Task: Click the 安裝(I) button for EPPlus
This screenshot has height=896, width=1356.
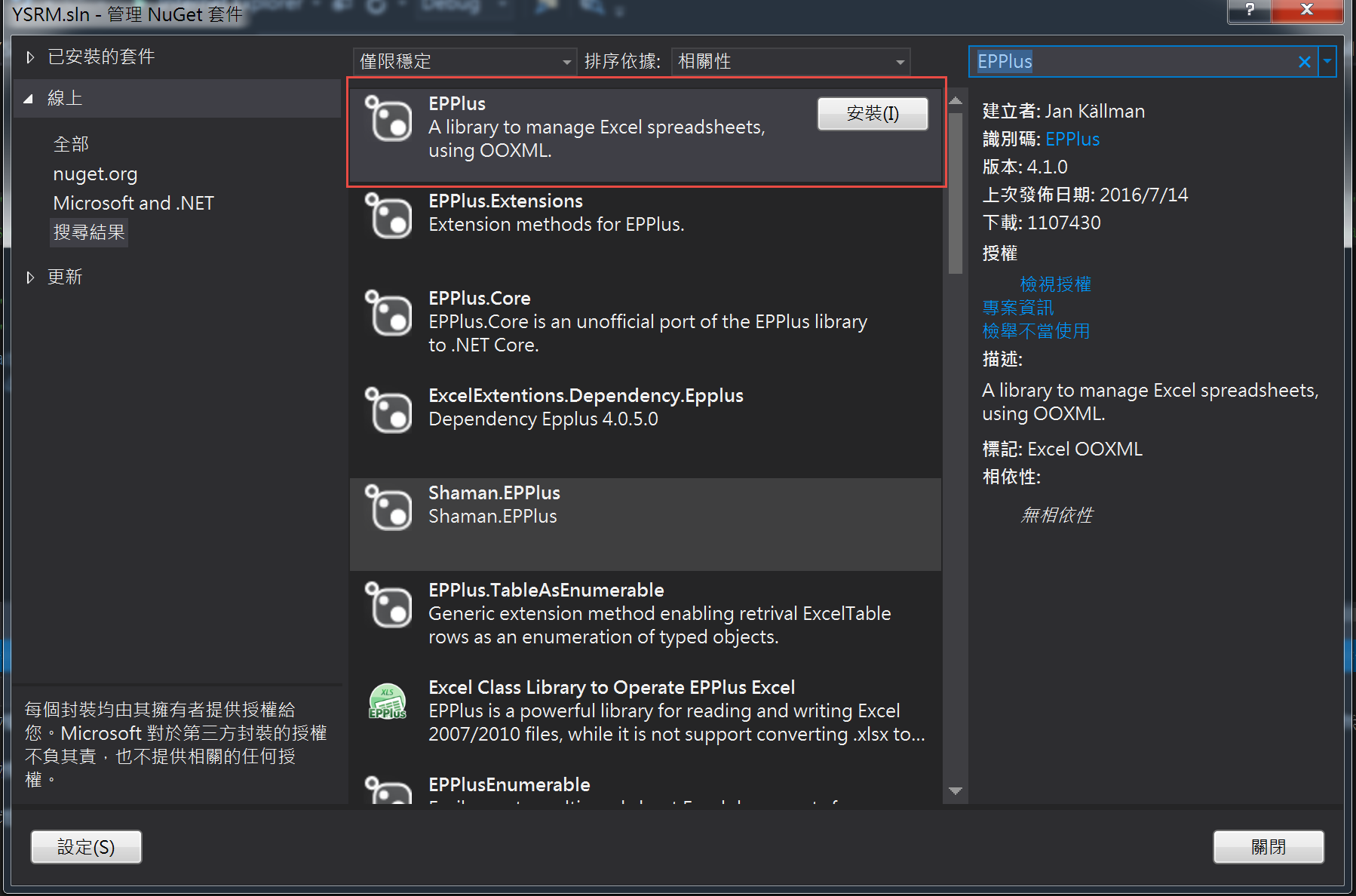Action: [873, 114]
